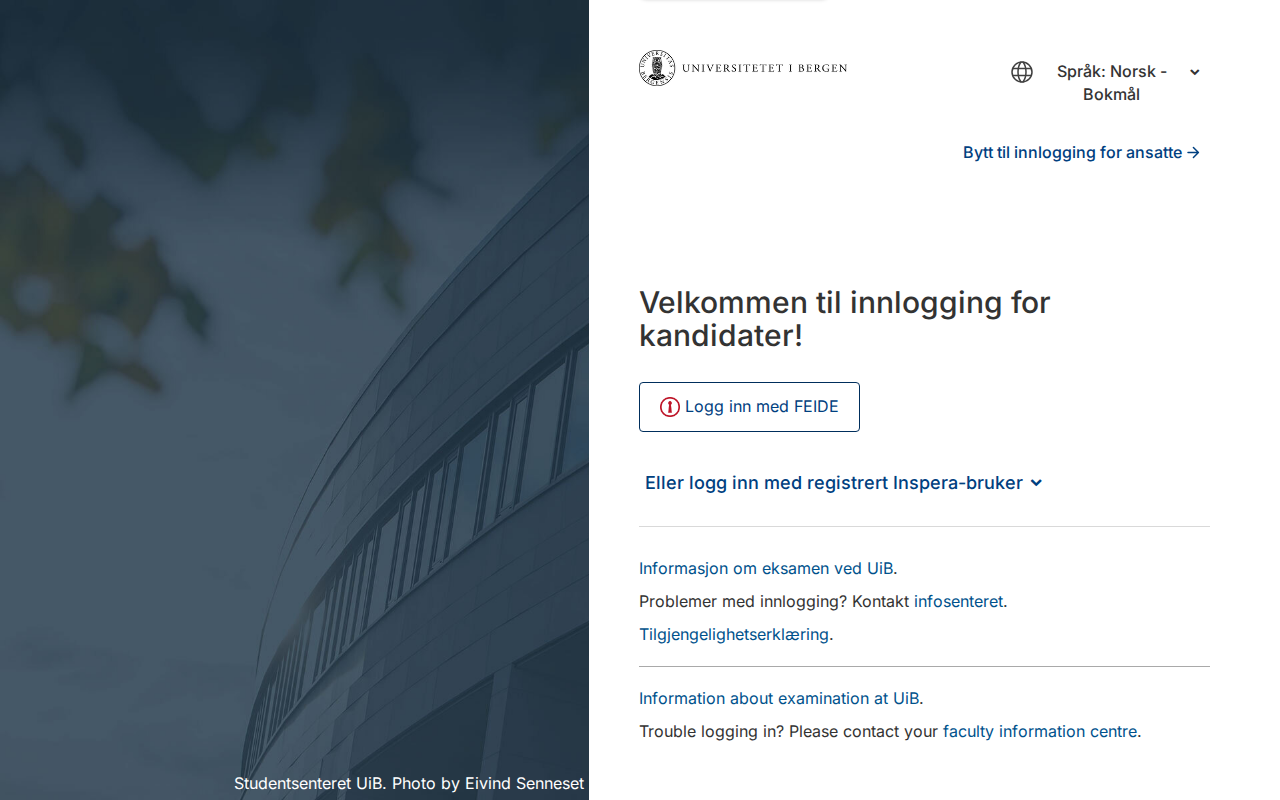Open the faculty information centre link
Image resolution: width=1280 pixels, height=800 pixels.
pos(1040,731)
